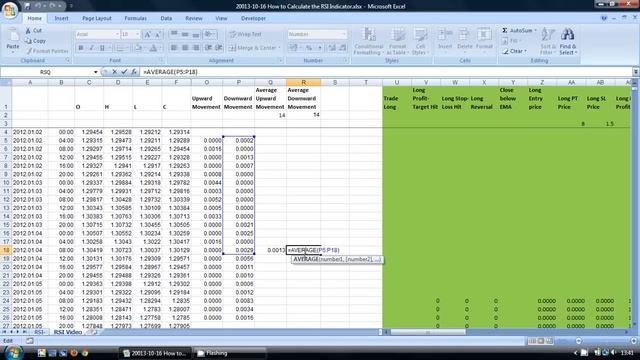Open the Formulas ribbon tab

[x=136, y=18]
